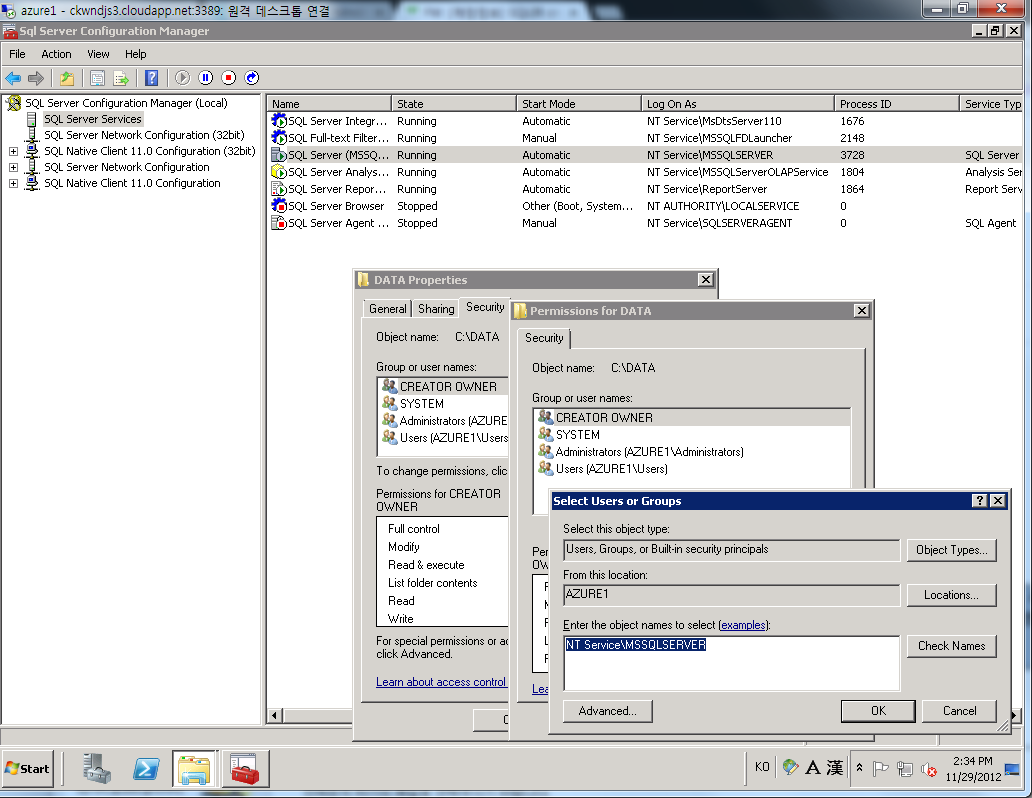Click the KO language indicator
The height and width of the screenshot is (798, 1032).
762,767
